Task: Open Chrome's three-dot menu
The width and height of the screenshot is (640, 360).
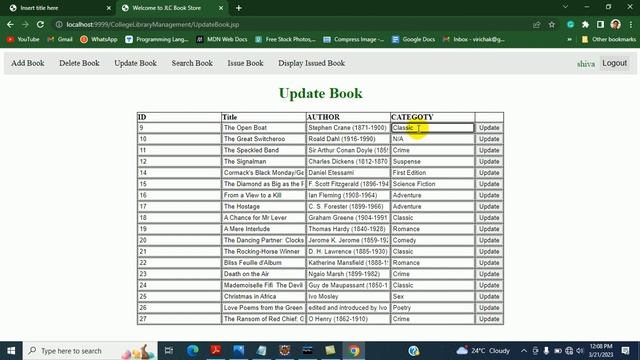Action: tap(631, 24)
